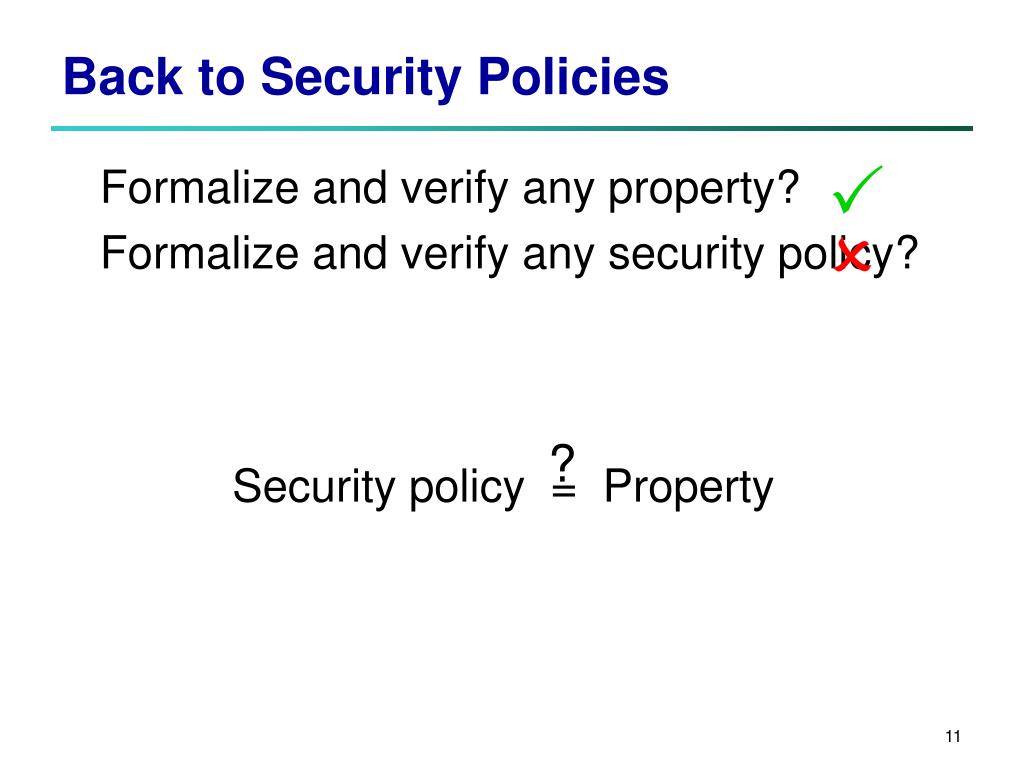
Task: Click the question mark above equals sign
Action: point(562,460)
